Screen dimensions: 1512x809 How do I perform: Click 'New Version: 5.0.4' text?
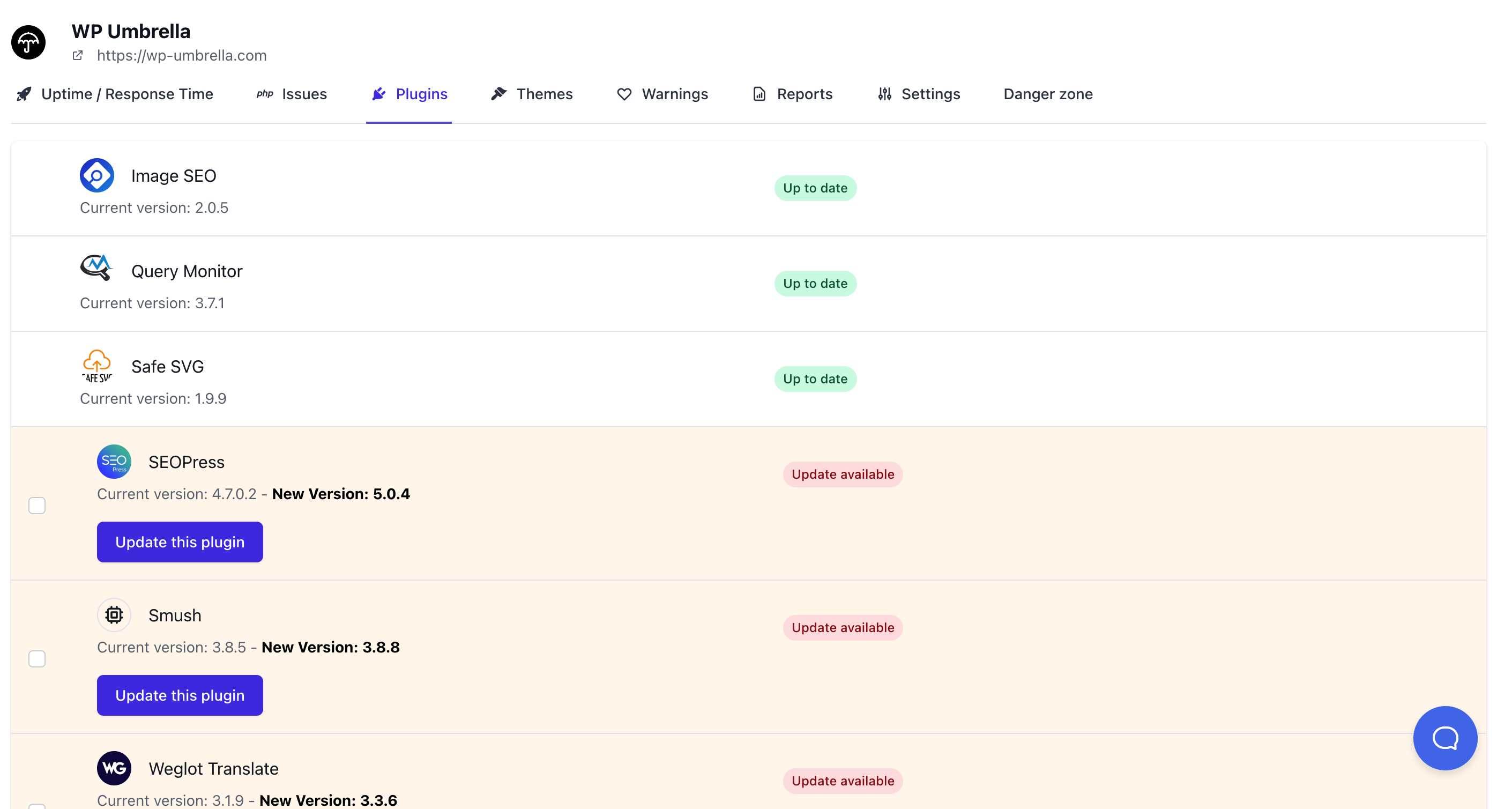pos(341,494)
